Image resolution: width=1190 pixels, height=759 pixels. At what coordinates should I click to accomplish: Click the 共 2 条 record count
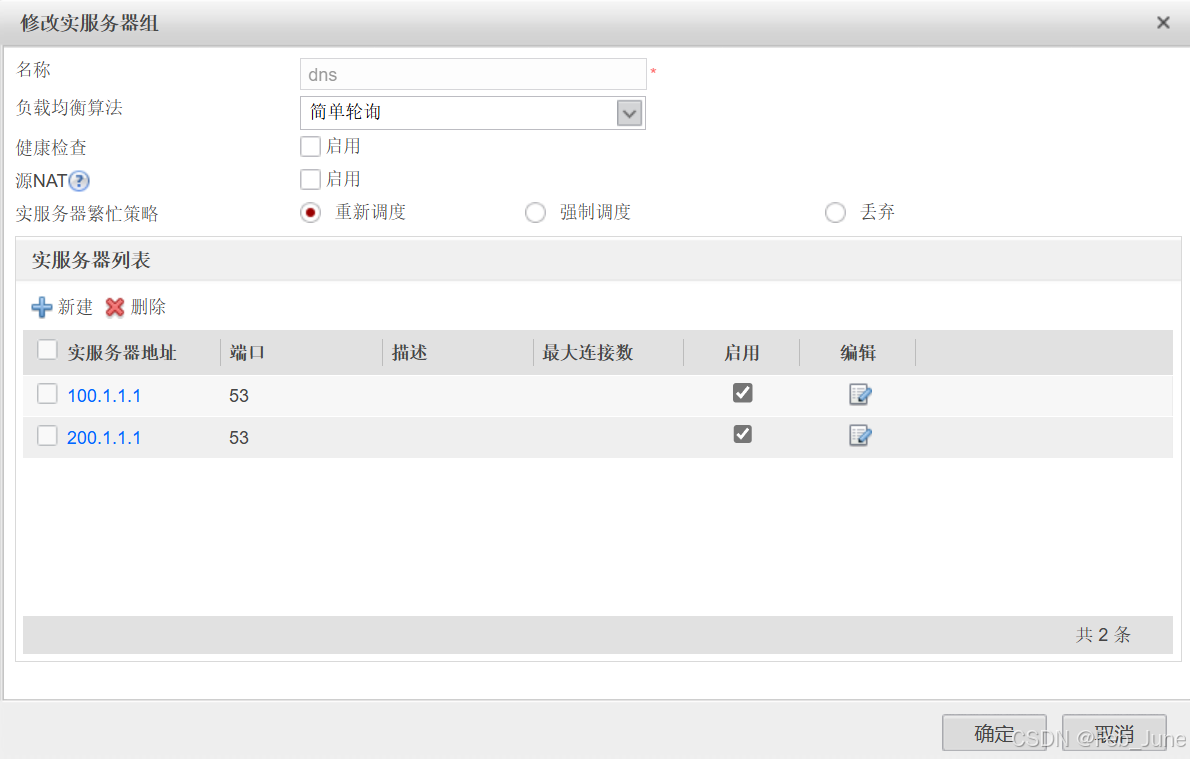[1103, 635]
